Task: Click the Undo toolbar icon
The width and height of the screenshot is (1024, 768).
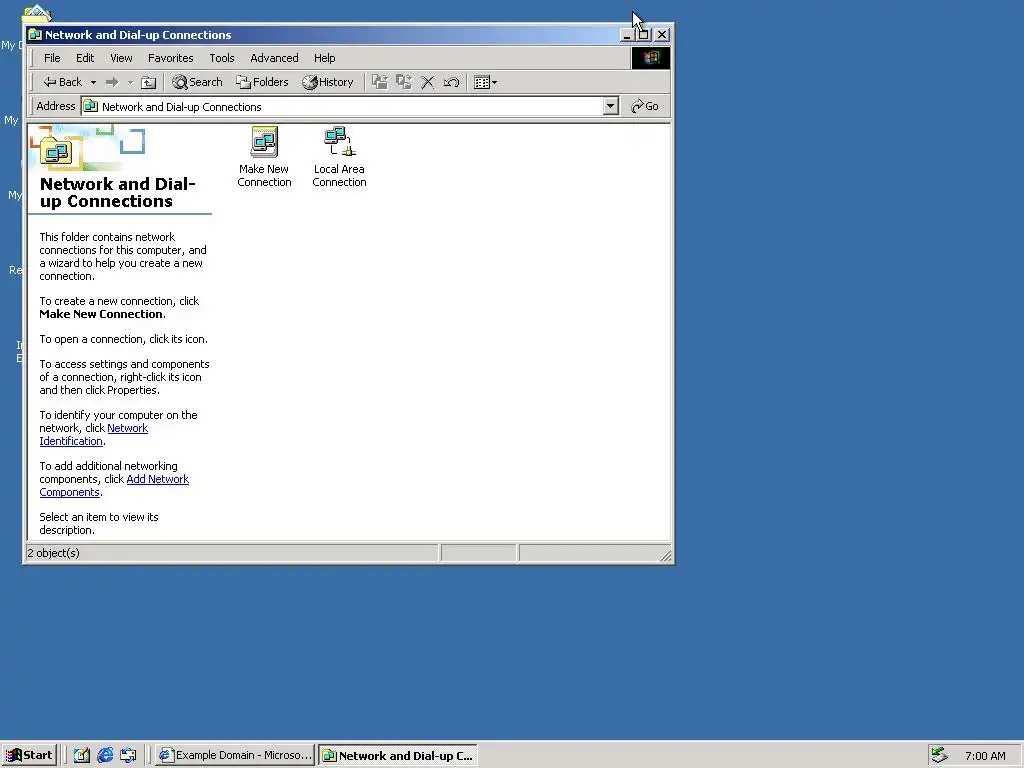Action: pyautogui.click(x=451, y=82)
